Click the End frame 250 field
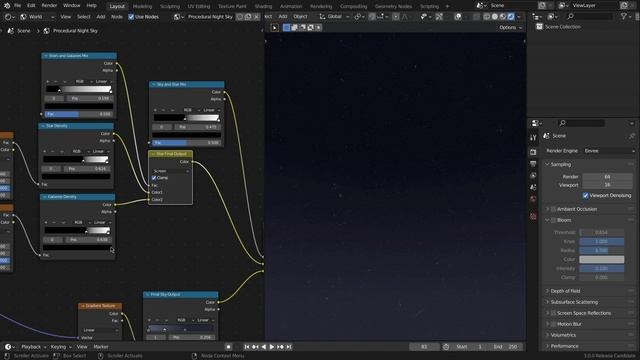Viewport: 640px width, 360px height. [506, 347]
